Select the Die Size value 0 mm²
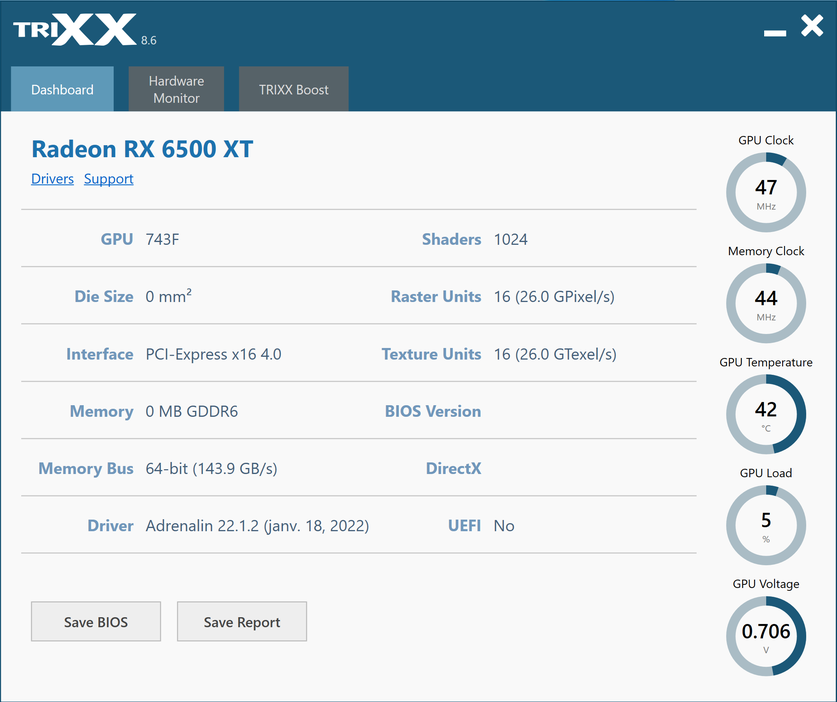Viewport: 837px width, 702px height. (x=169, y=296)
